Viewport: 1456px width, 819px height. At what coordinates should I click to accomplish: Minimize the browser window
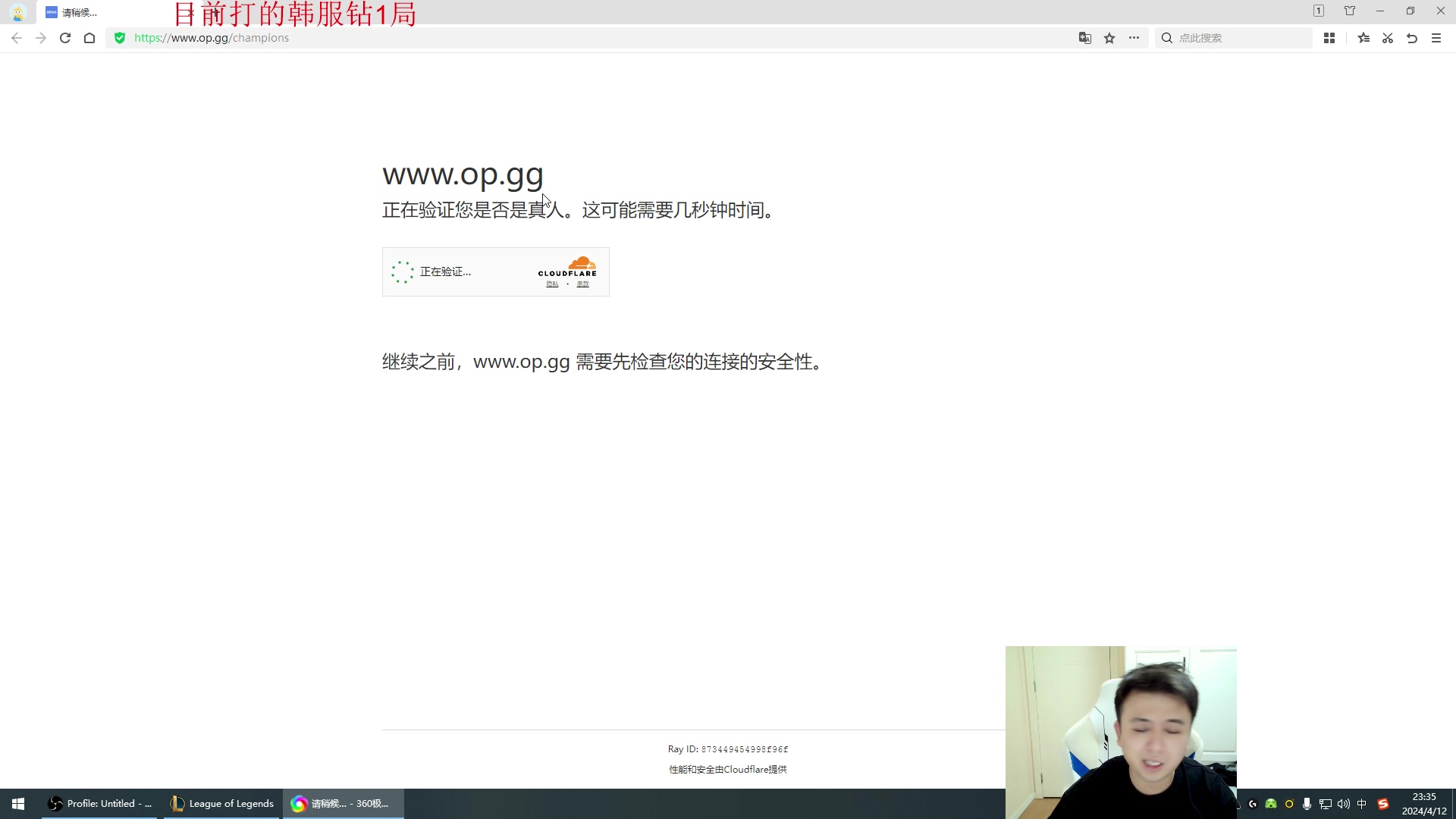1380,11
